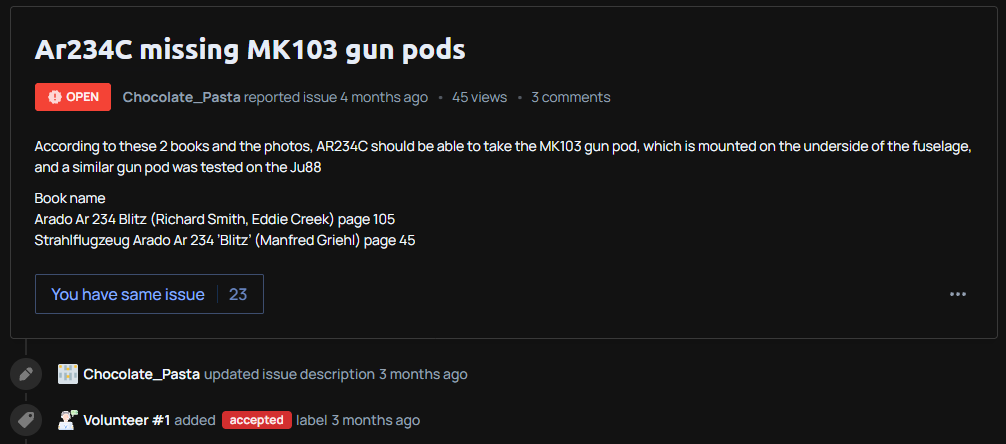
Task: Click 'label 3 months ago' timestamp
Action: point(358,420)
